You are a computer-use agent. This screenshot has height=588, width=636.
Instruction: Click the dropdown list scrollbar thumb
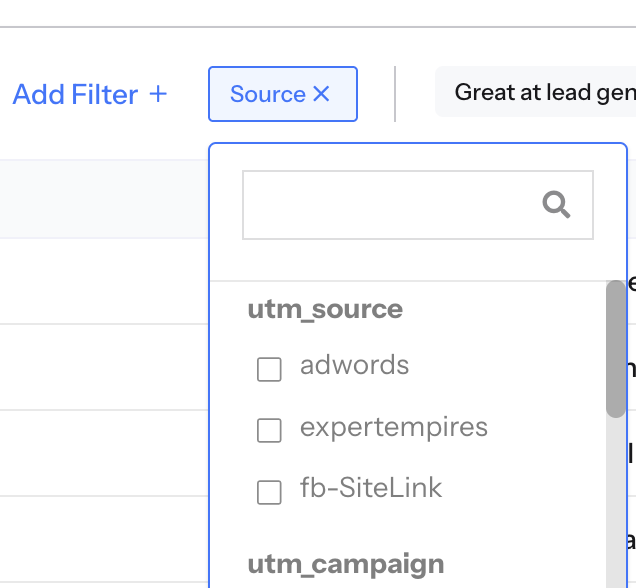(x=616, y=349)
